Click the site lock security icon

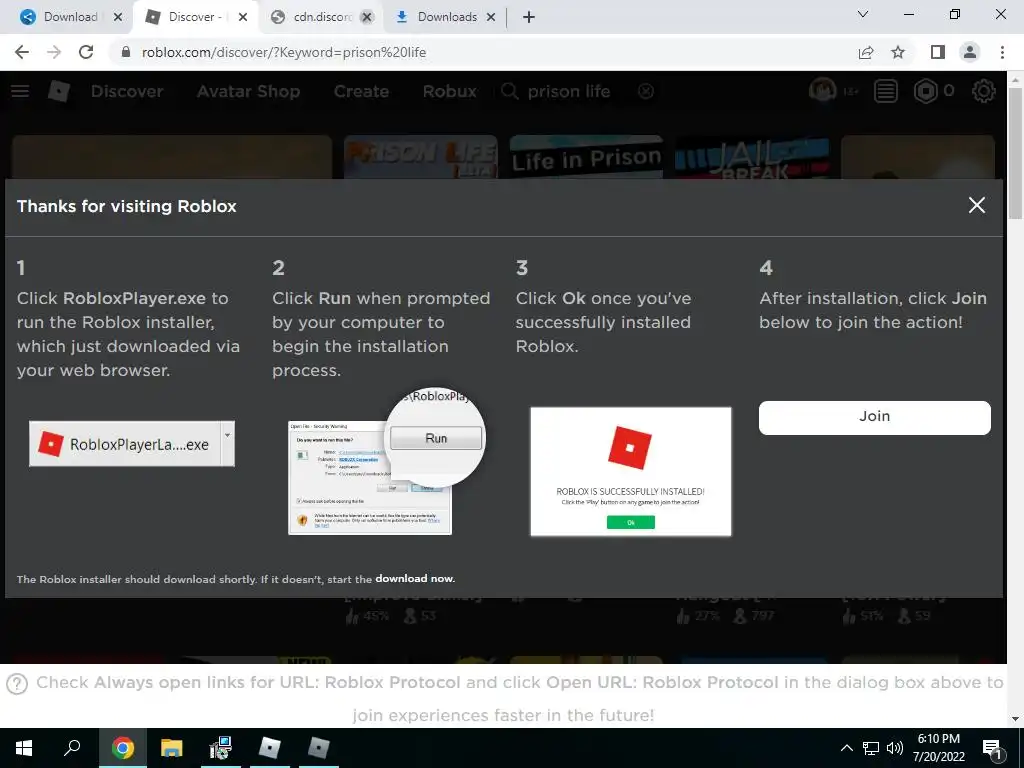126,52
